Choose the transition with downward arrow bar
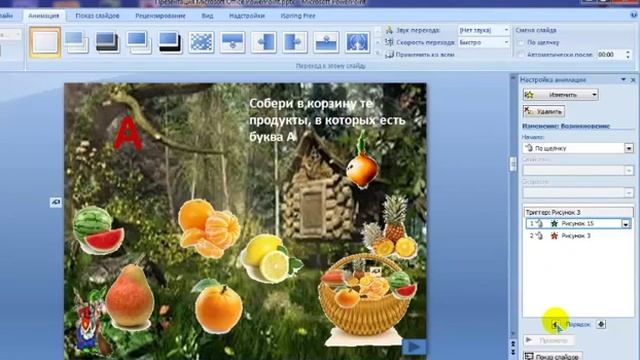This screenshot has height=360, width=640. (233, 42)
